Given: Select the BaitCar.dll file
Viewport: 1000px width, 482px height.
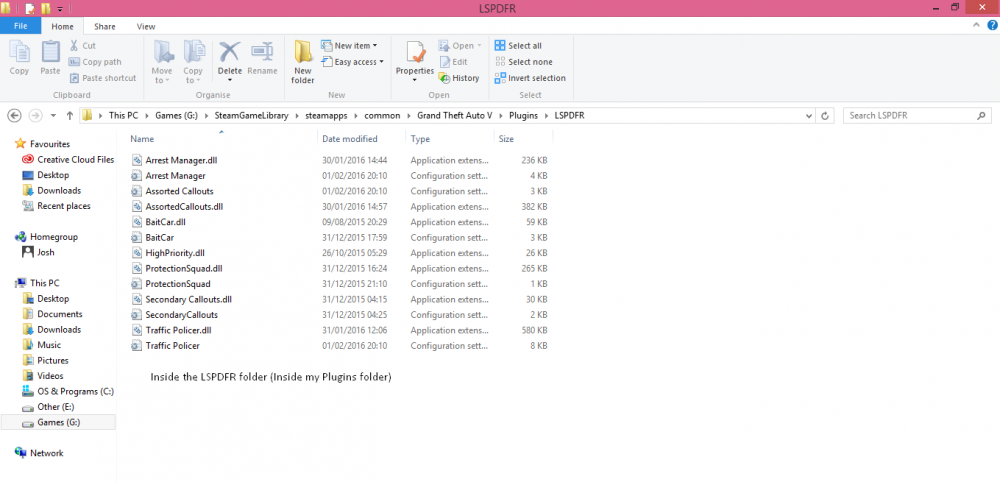Looking at the screenshot, I should pos(158,222).
